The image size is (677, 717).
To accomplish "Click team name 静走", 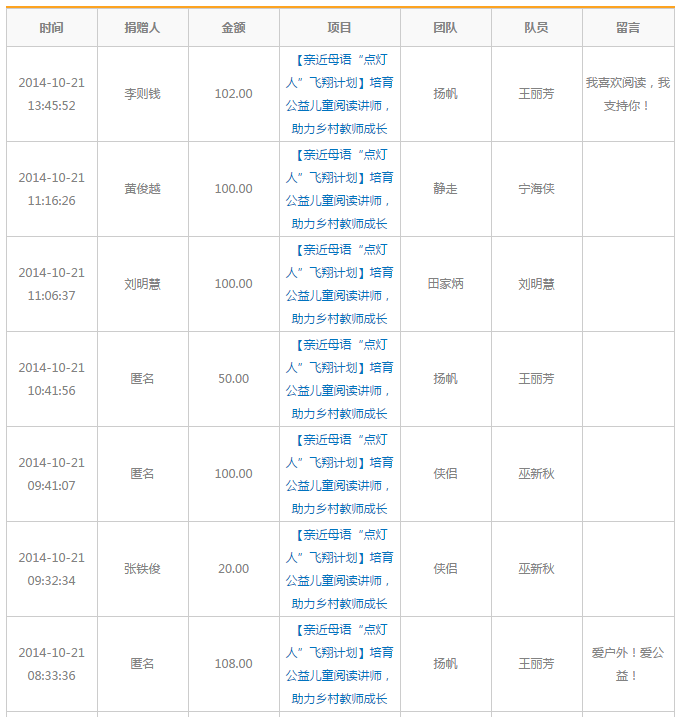I will [x=445, y=189].
